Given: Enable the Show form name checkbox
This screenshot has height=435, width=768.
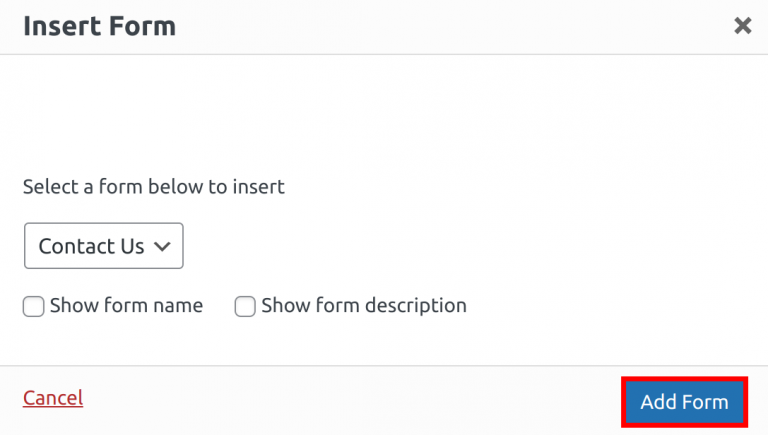Looking at the screenshot, I should [x=33, y=307].
